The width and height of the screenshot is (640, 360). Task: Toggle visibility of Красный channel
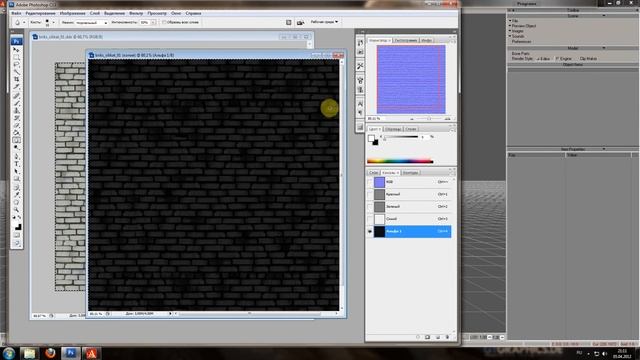[x=370, y=194]
